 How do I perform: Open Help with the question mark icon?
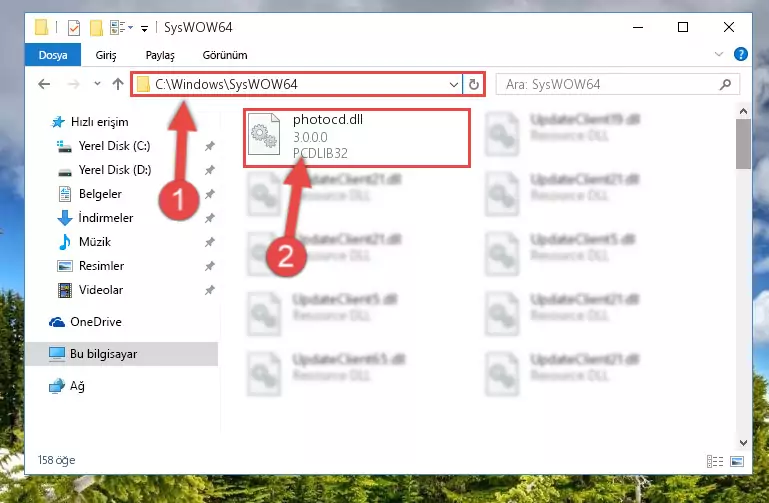coord(741,54)
